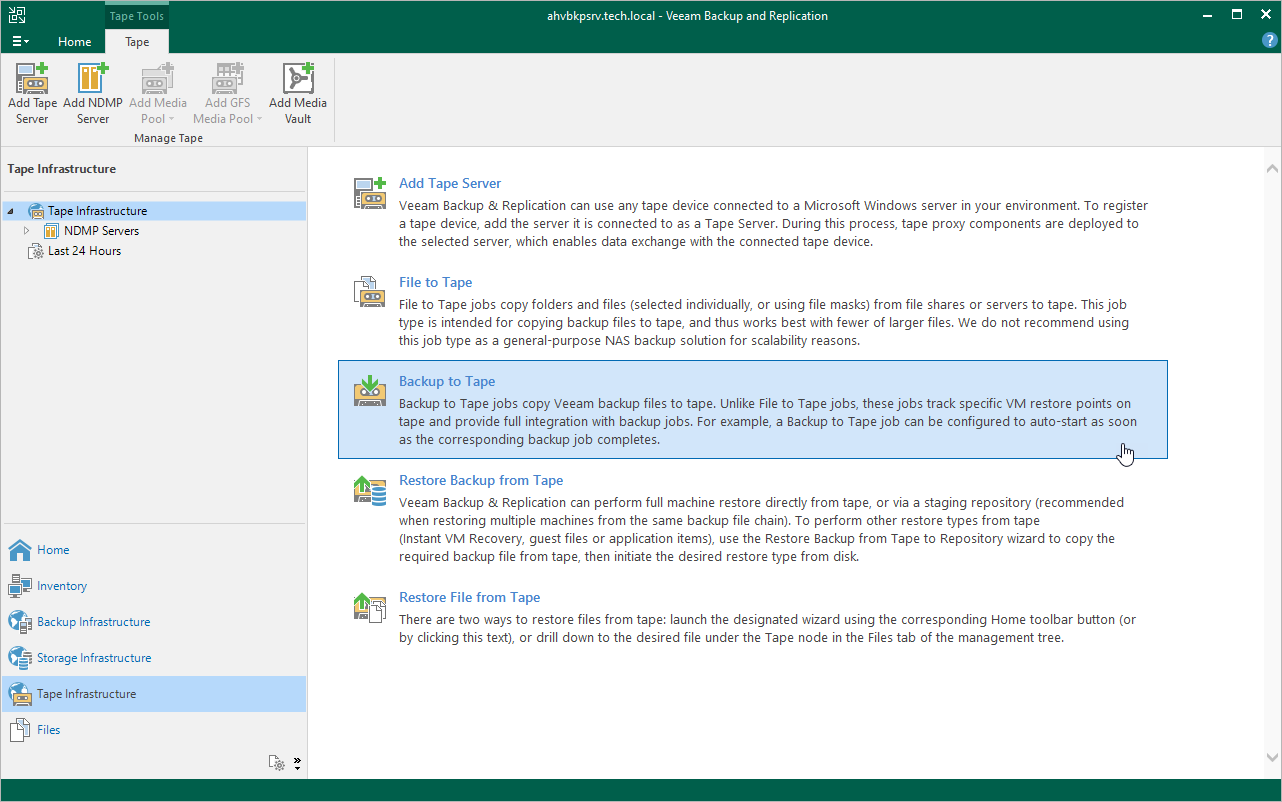Click the Add Tape Server icon in main pane
Image resolution: width=1282 pixels, height=802 pixels.
(370, 193)
